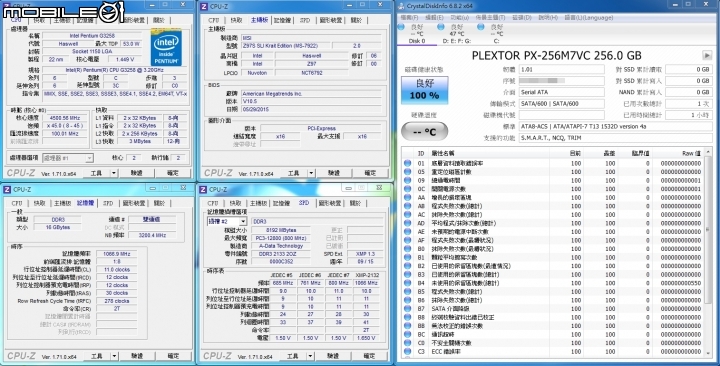Click the Z icon in Memory CPU-Z title bar

click(8, 189)
